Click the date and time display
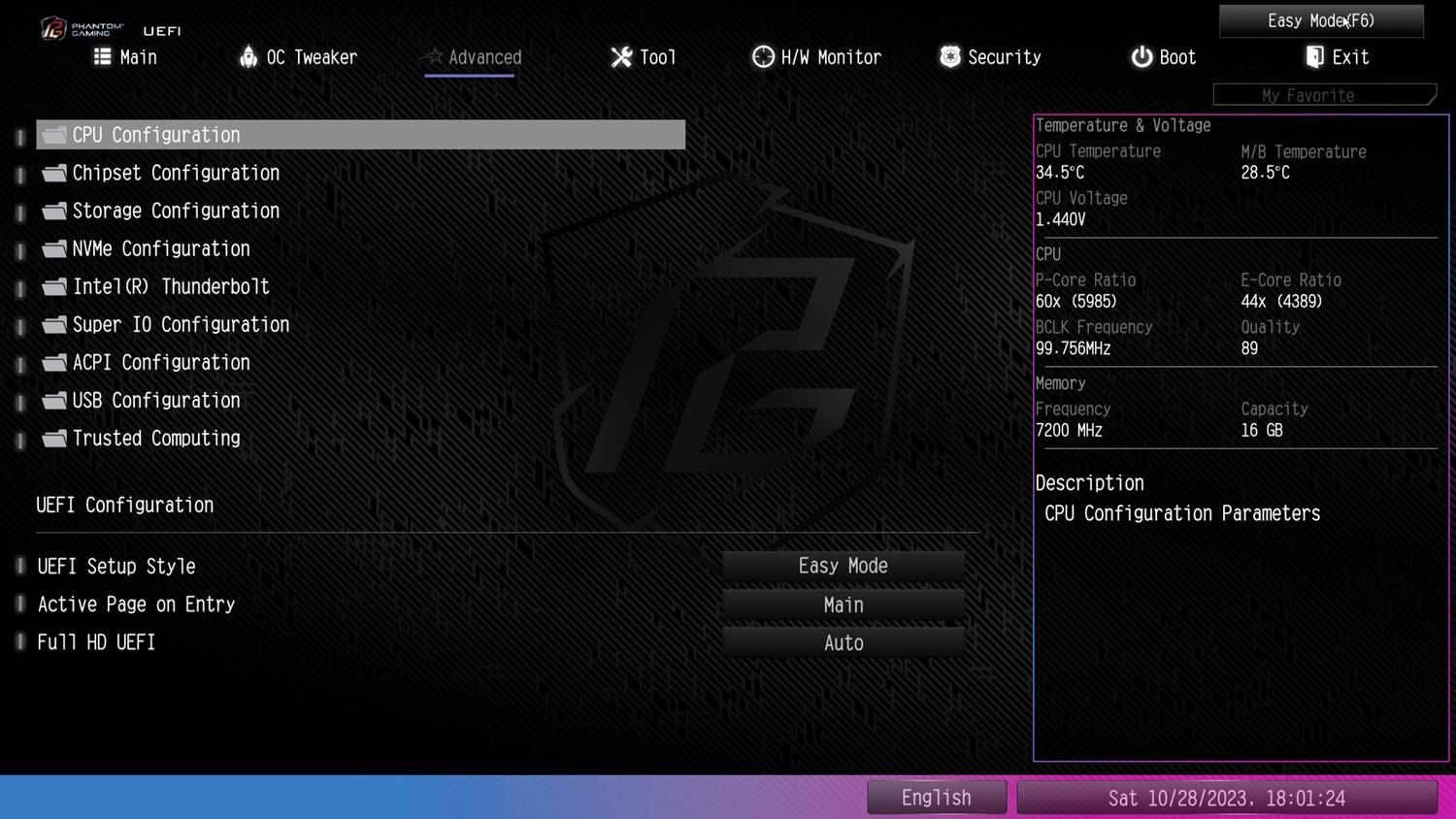Viewport: 1456px width, 819px height. [x=1226, y=798]
